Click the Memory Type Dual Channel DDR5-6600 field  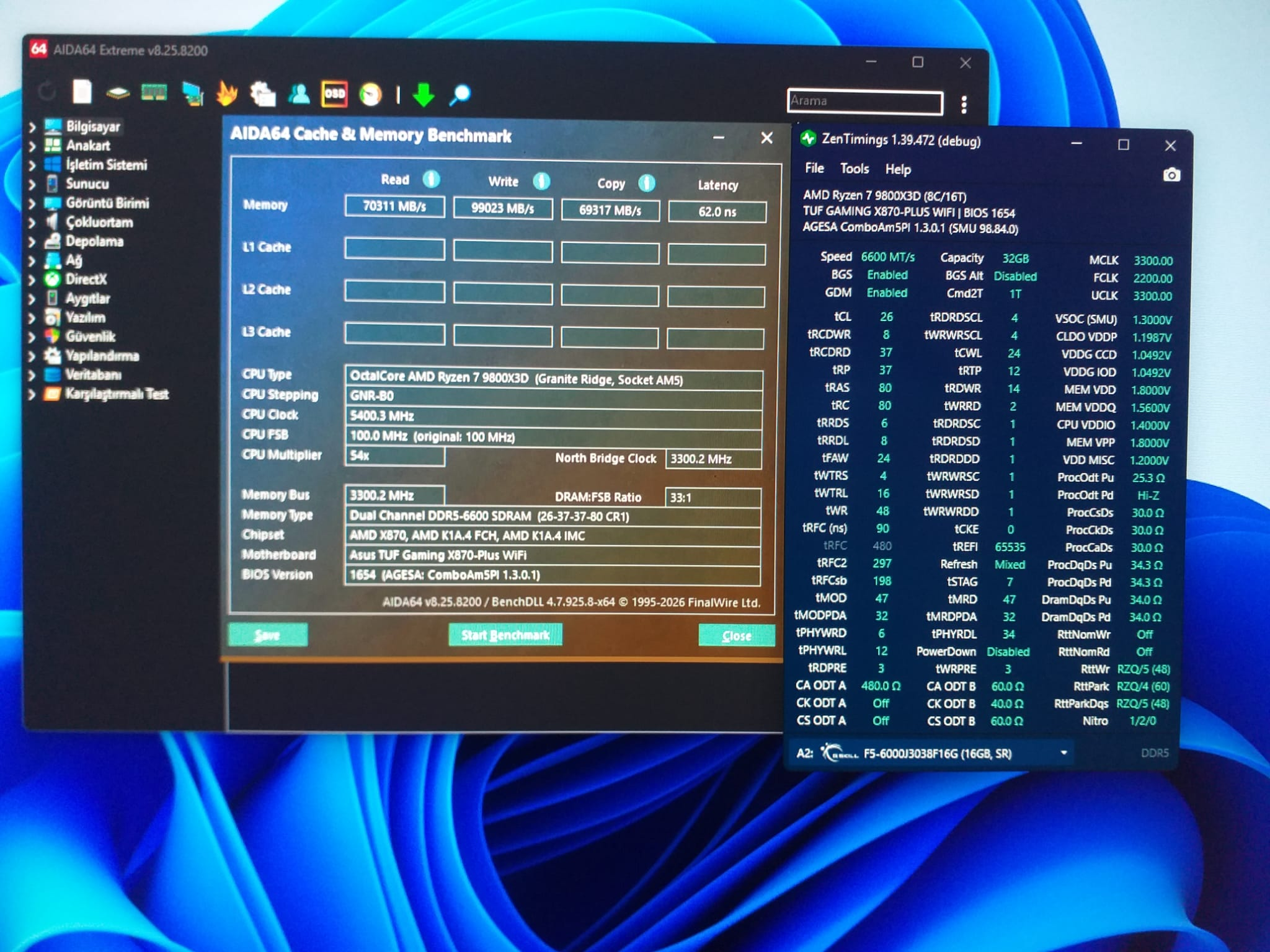click(x=553, y=516)
